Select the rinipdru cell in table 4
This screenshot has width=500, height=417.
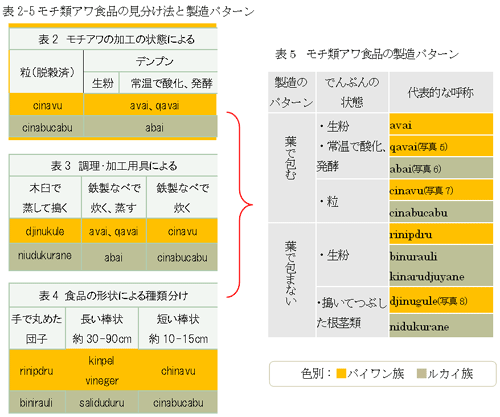tap(37, 370)
